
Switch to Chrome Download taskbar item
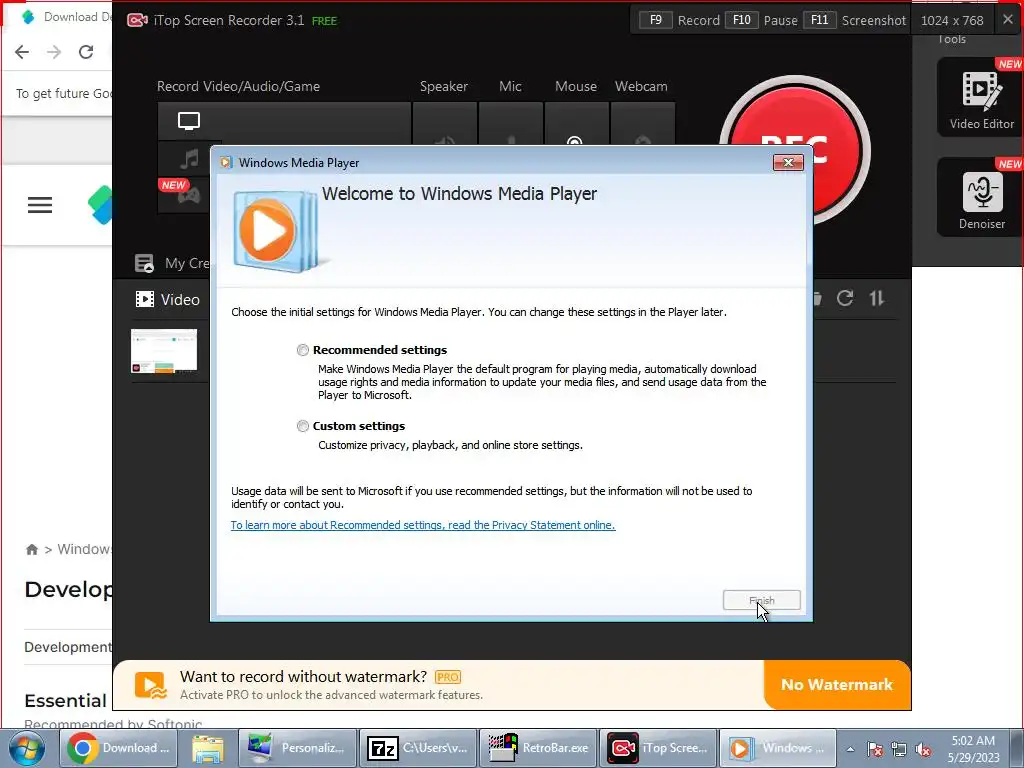pyautogui.click(x=120, y=748)
